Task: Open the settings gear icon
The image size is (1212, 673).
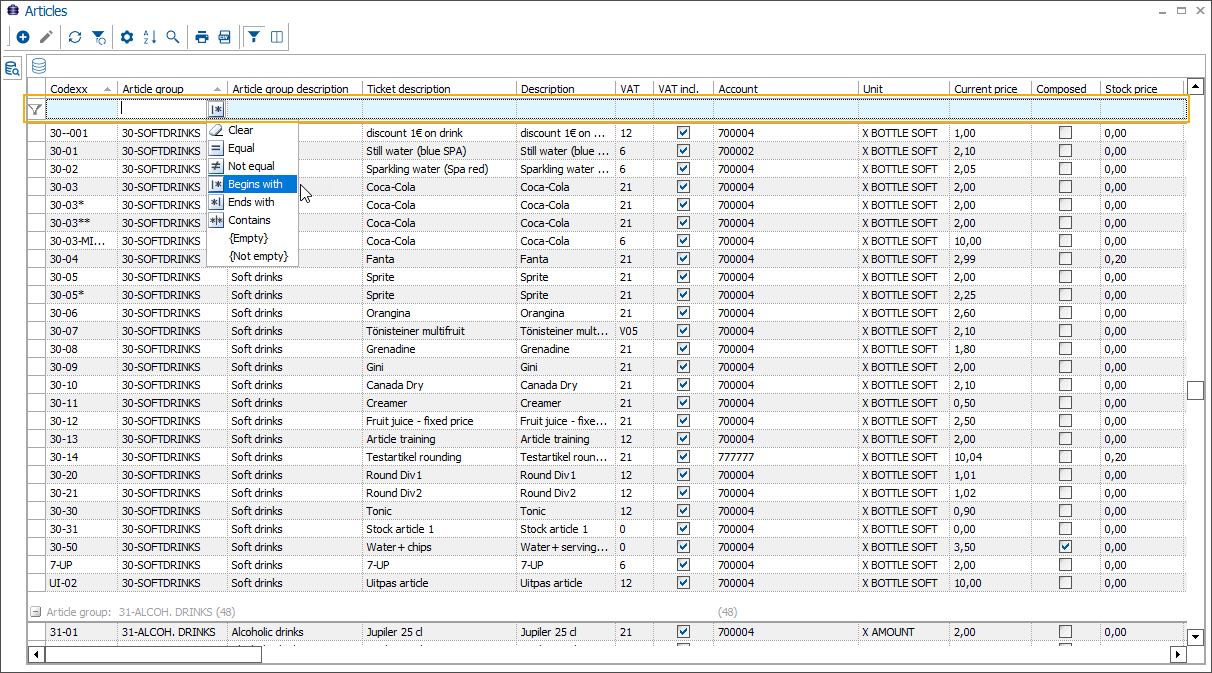Action: pyautogui.click(x=126, y=37)
